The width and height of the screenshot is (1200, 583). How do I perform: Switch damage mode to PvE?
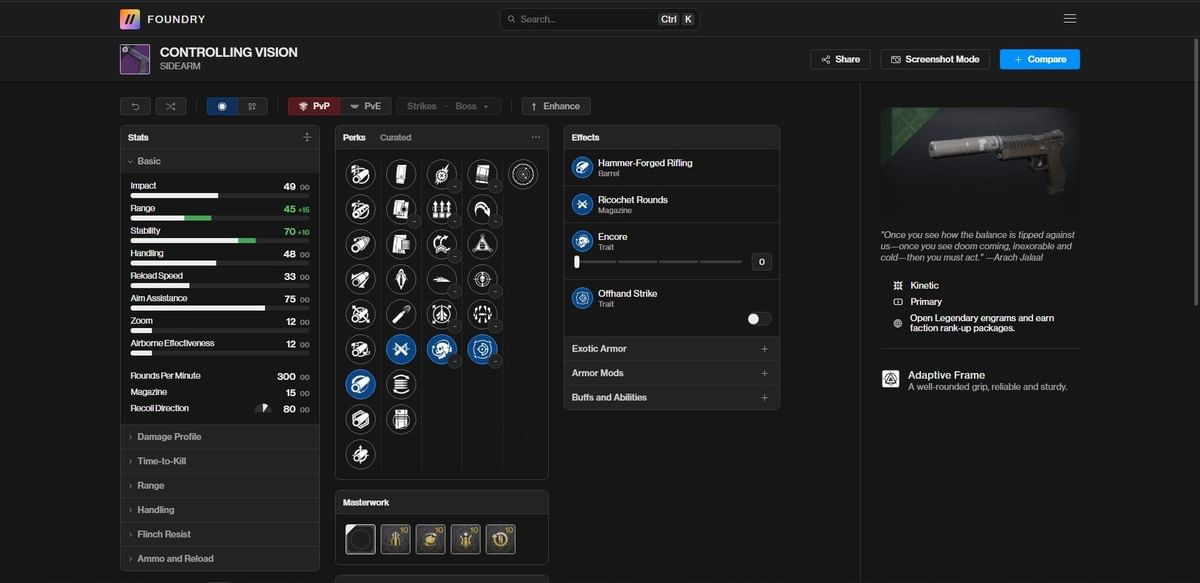[x=368, y=105]
